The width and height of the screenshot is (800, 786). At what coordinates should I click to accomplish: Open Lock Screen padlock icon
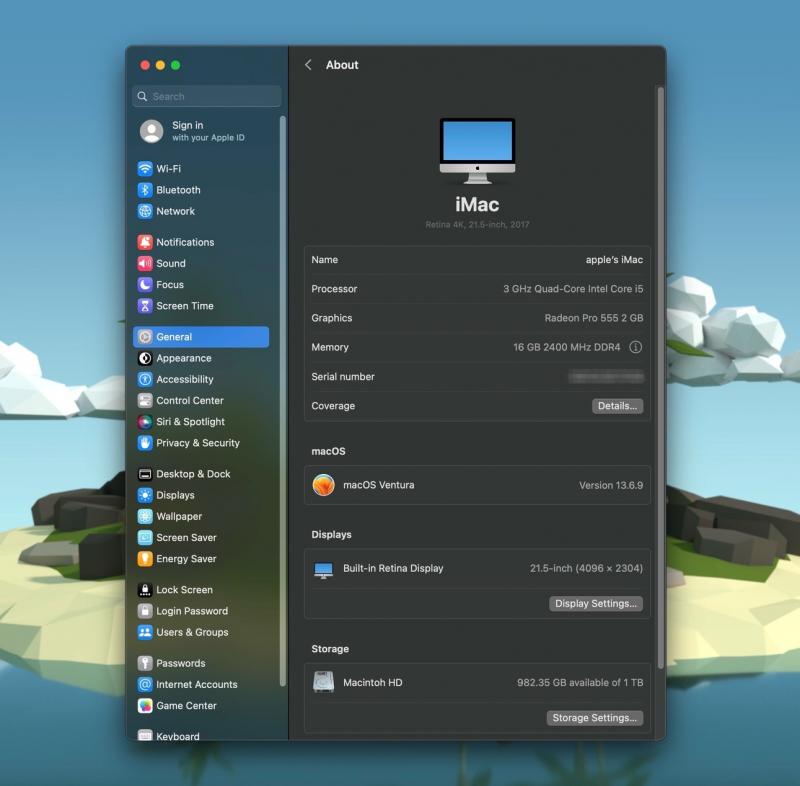coord(145,590)
